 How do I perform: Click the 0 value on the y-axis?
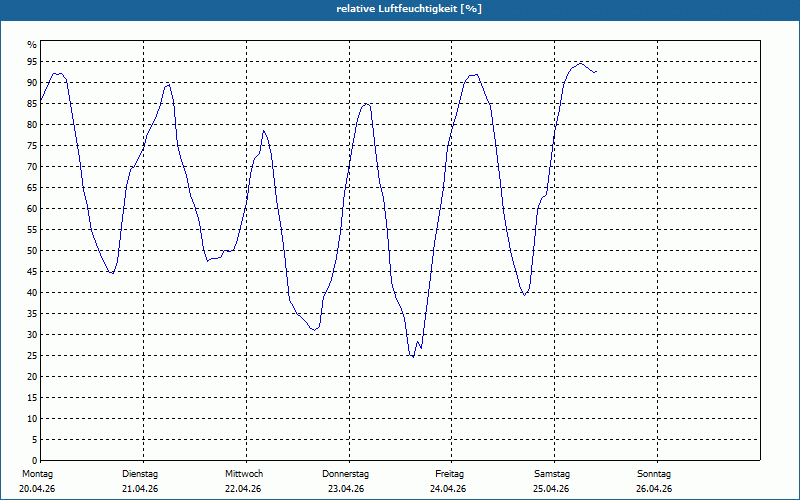(x=35, y=460)
